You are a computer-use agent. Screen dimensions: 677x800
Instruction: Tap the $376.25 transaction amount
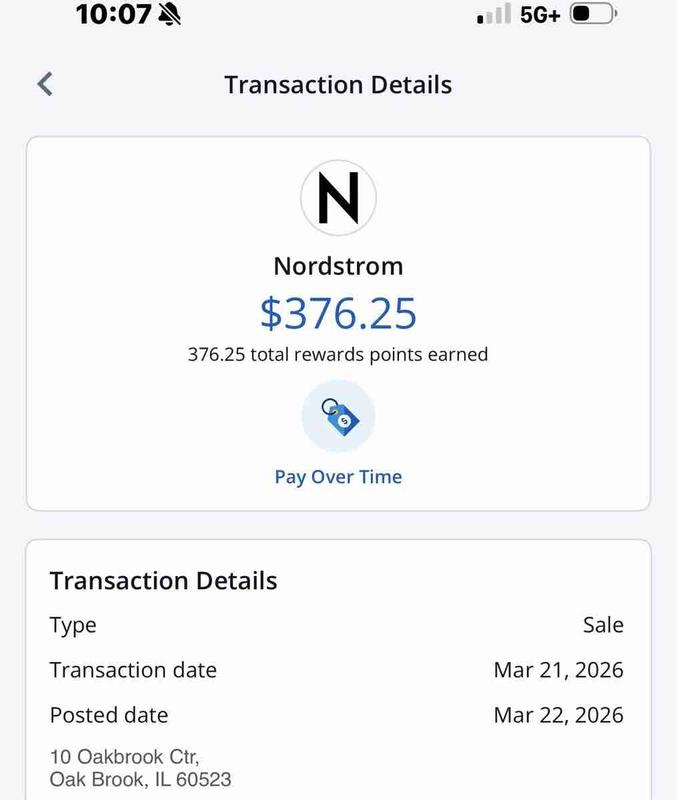tap(338, 313)
